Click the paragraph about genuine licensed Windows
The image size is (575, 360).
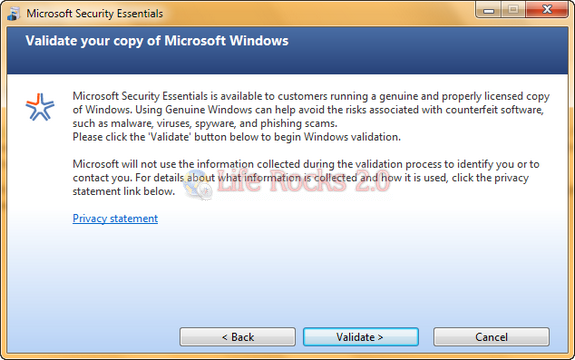pos(311,110)
